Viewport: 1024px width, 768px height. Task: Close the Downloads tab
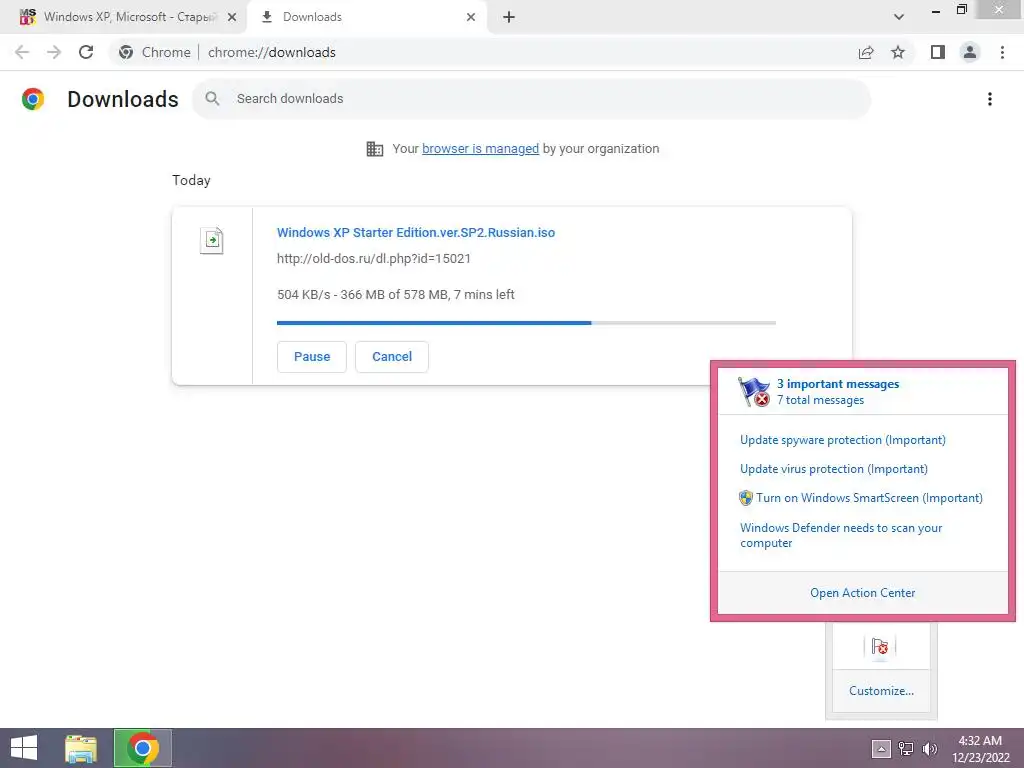pos(471,17)
